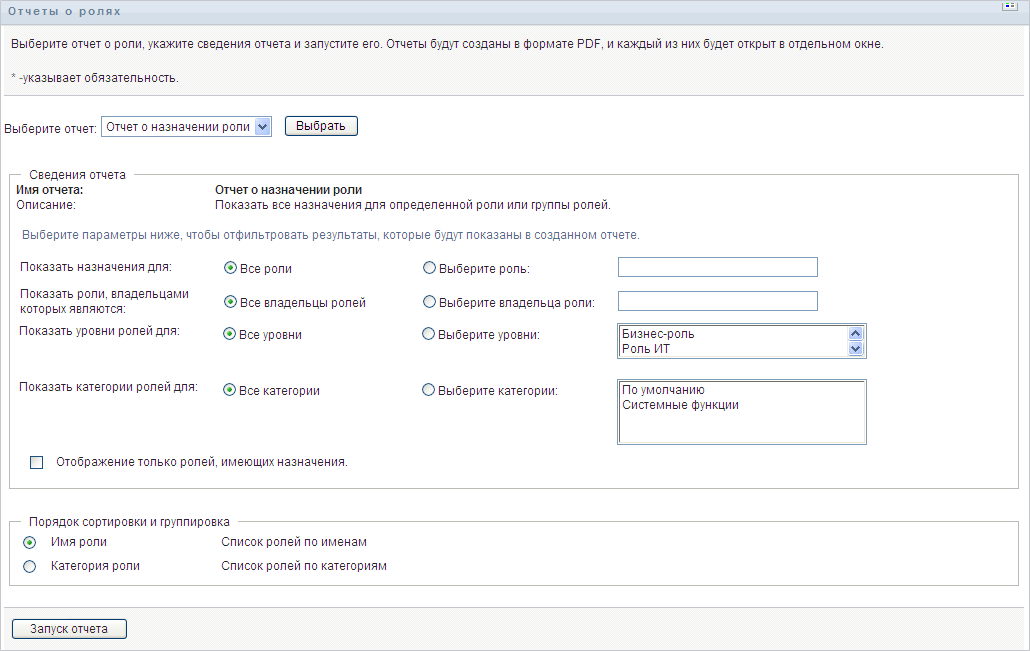Click the panel collapse icon in header
This screenshot has width=1030, height=651.
[x=1009, y=5]
